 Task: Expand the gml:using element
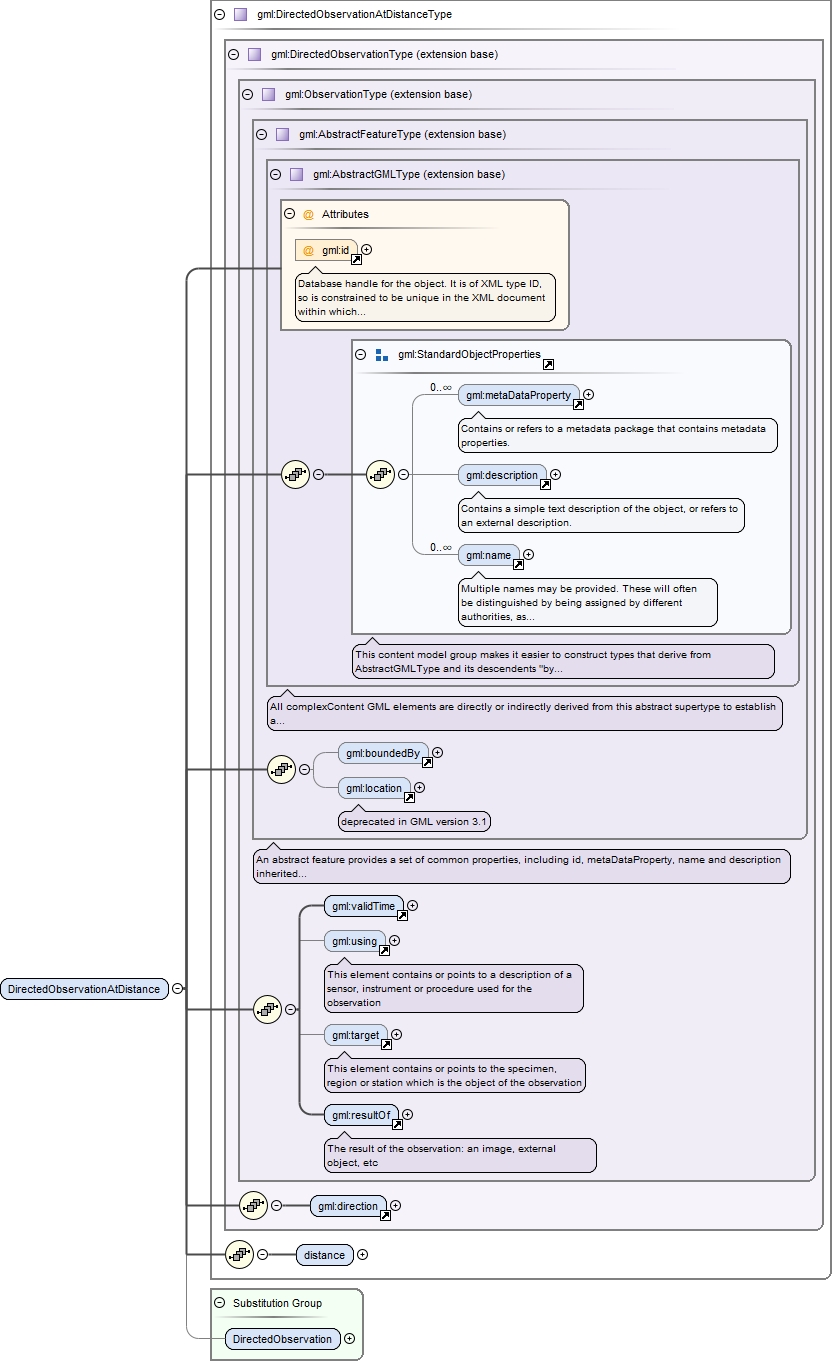(x=394, y=941)
